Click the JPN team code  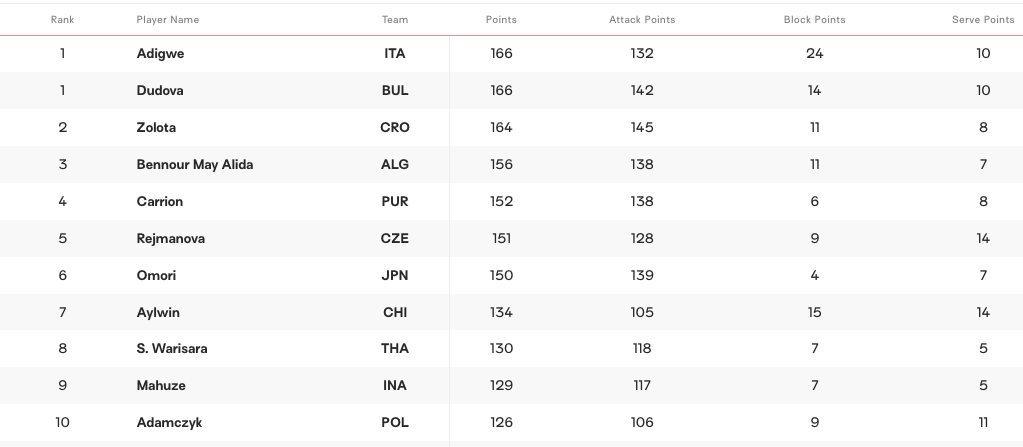pos(395,276)
